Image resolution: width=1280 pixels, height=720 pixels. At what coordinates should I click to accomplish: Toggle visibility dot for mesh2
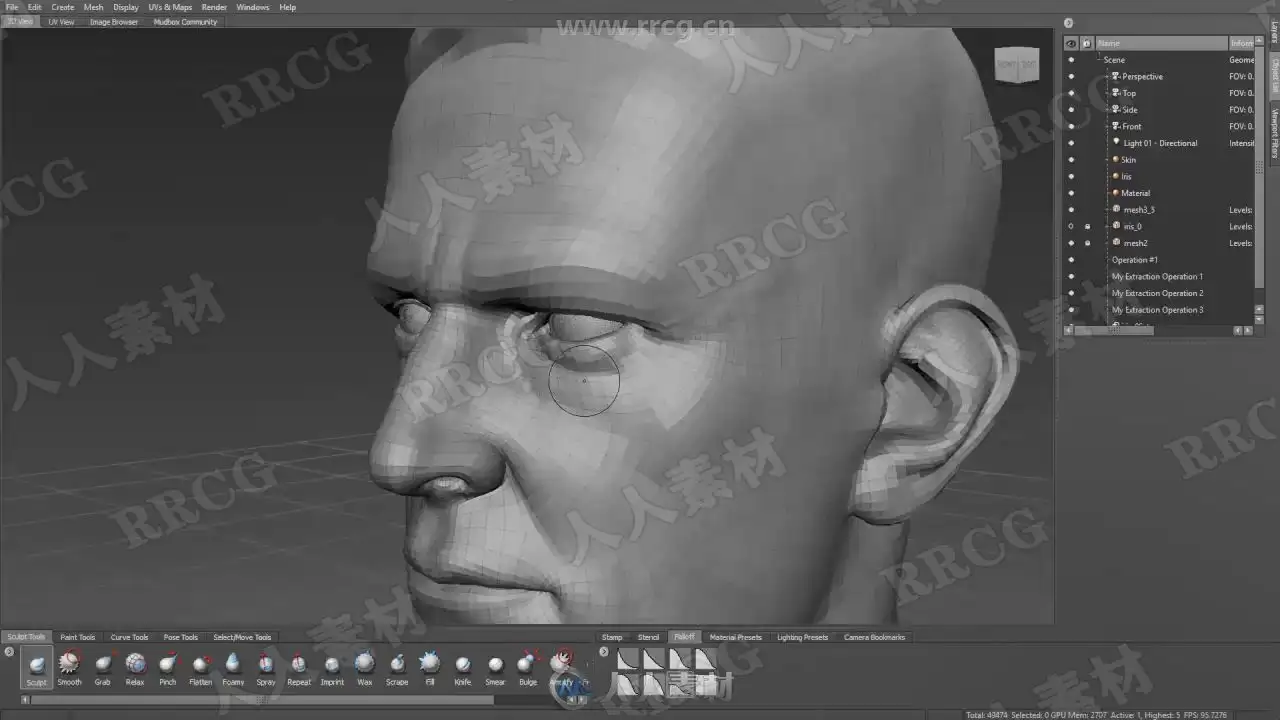tap(1071, 243)
